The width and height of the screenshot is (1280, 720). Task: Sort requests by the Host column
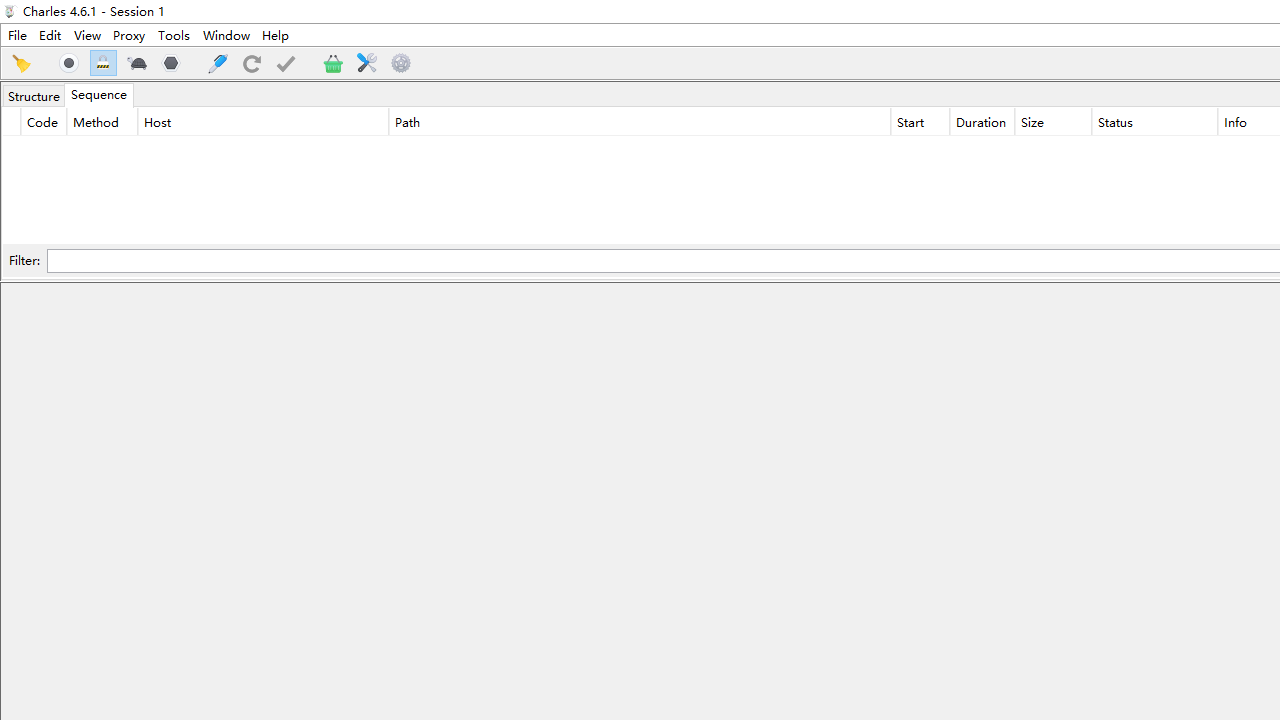(262, 123)
